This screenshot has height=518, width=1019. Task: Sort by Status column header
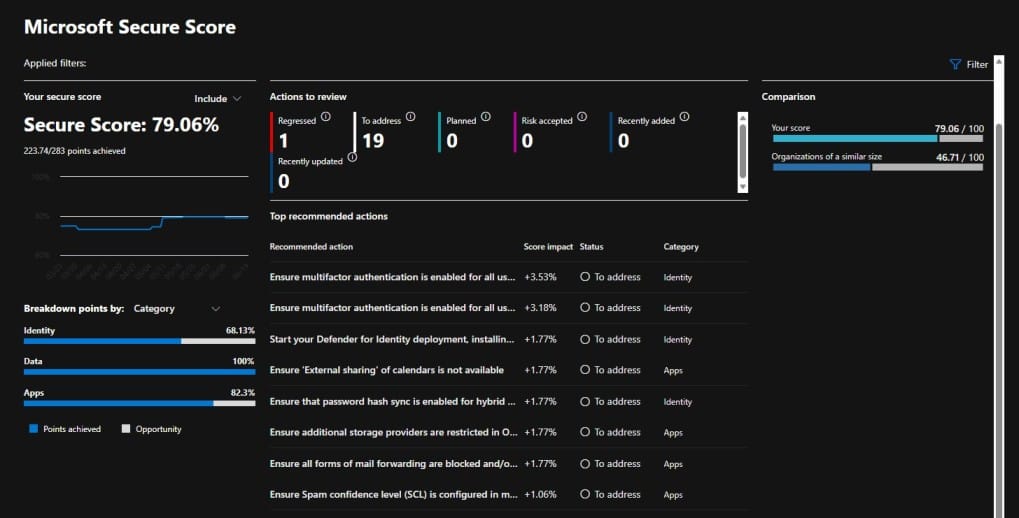click(x=591, y=247)
